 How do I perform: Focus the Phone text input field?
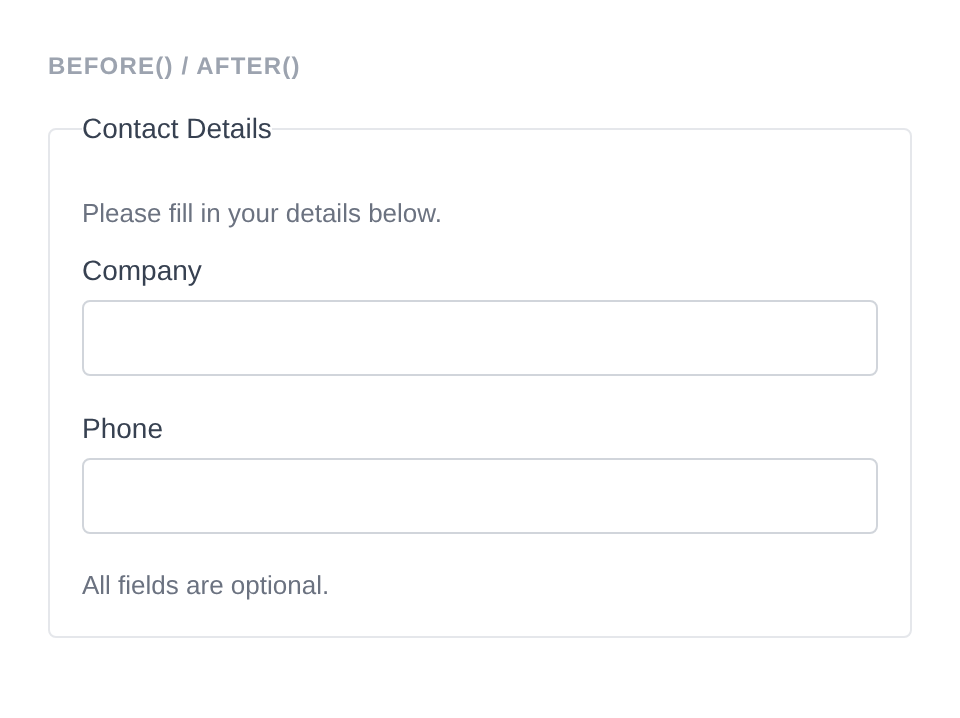(480, 496)
